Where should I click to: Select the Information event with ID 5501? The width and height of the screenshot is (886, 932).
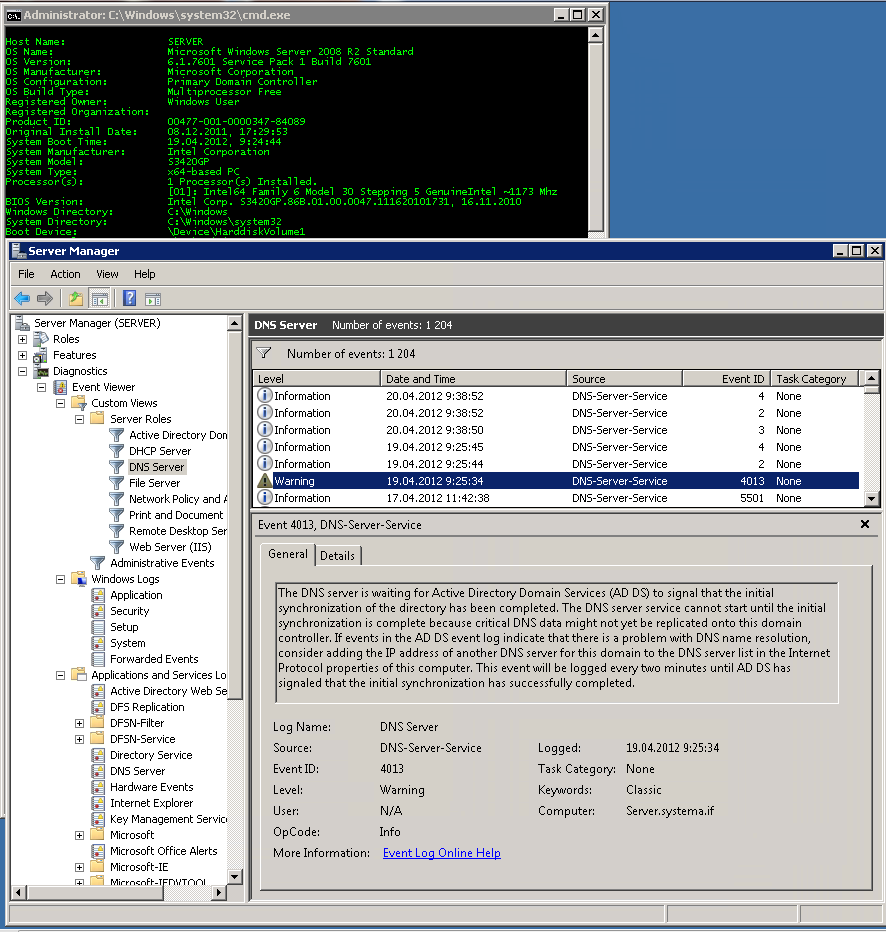point(556,498)
